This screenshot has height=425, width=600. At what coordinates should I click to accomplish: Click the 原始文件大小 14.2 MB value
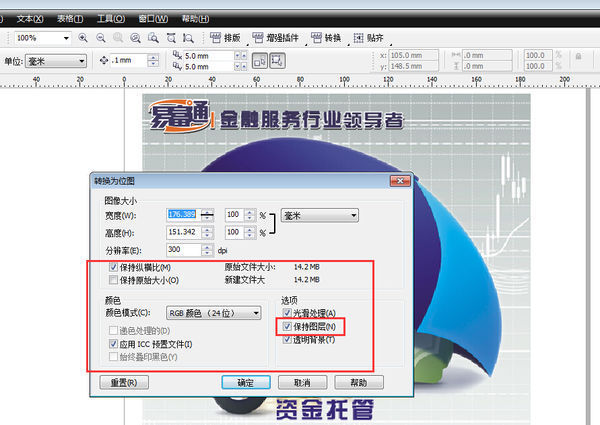point(307,267)
